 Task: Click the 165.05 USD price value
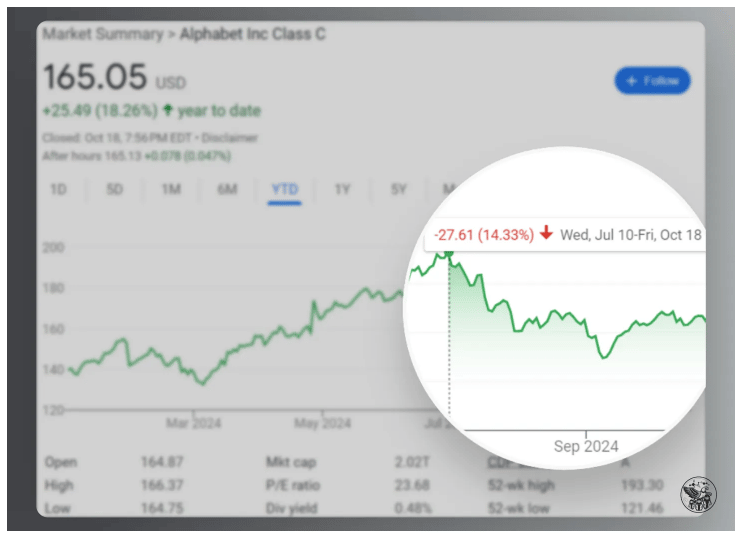point(95,77)
